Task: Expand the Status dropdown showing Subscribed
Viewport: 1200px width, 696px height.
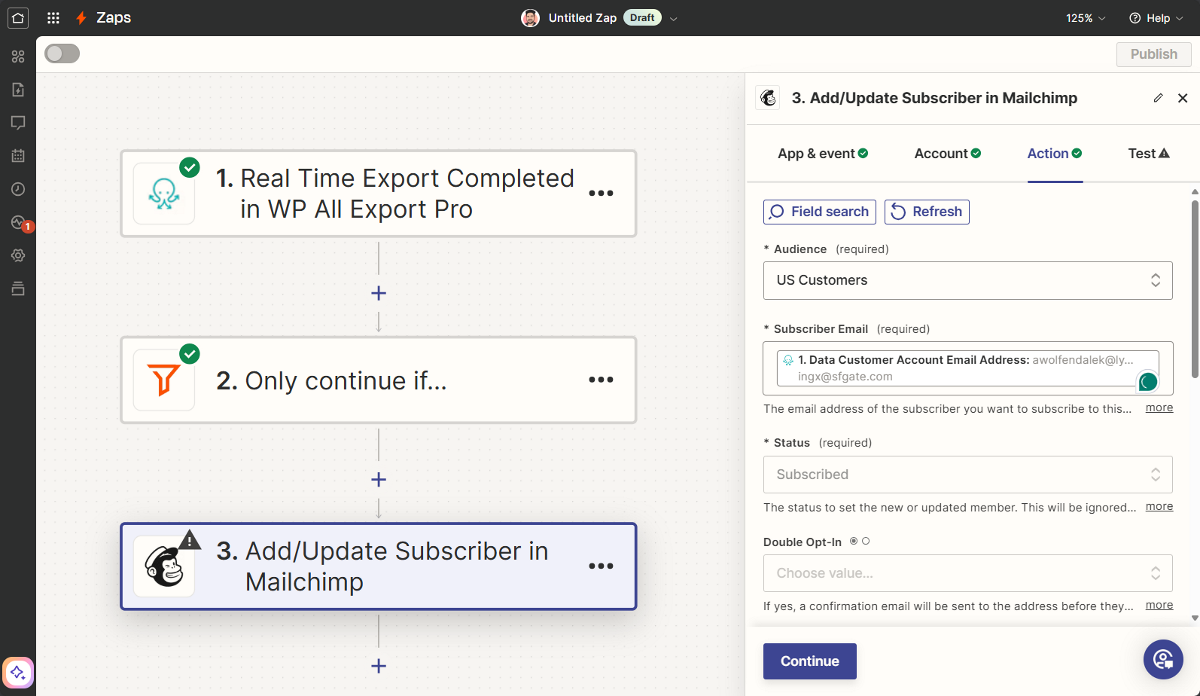Action: pos(967,474)
